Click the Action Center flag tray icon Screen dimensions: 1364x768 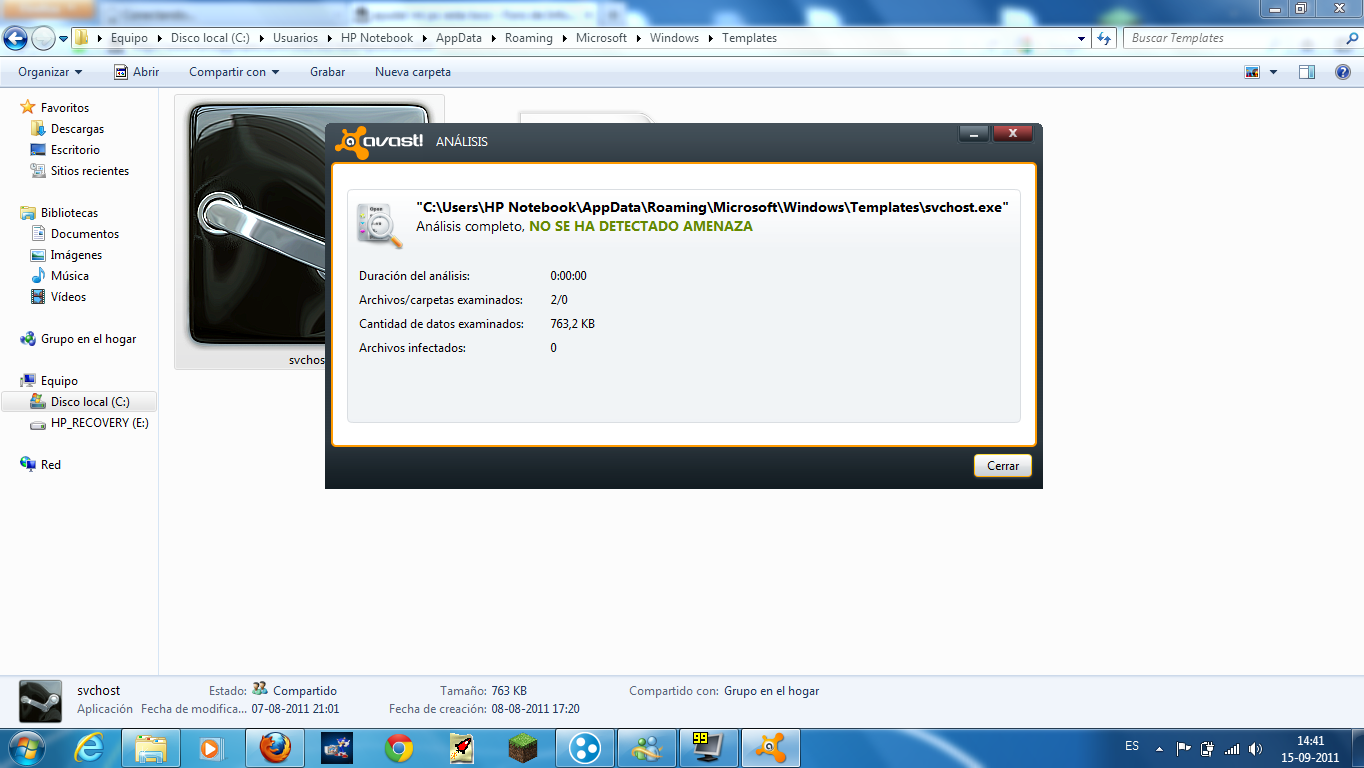(1184, 748)
